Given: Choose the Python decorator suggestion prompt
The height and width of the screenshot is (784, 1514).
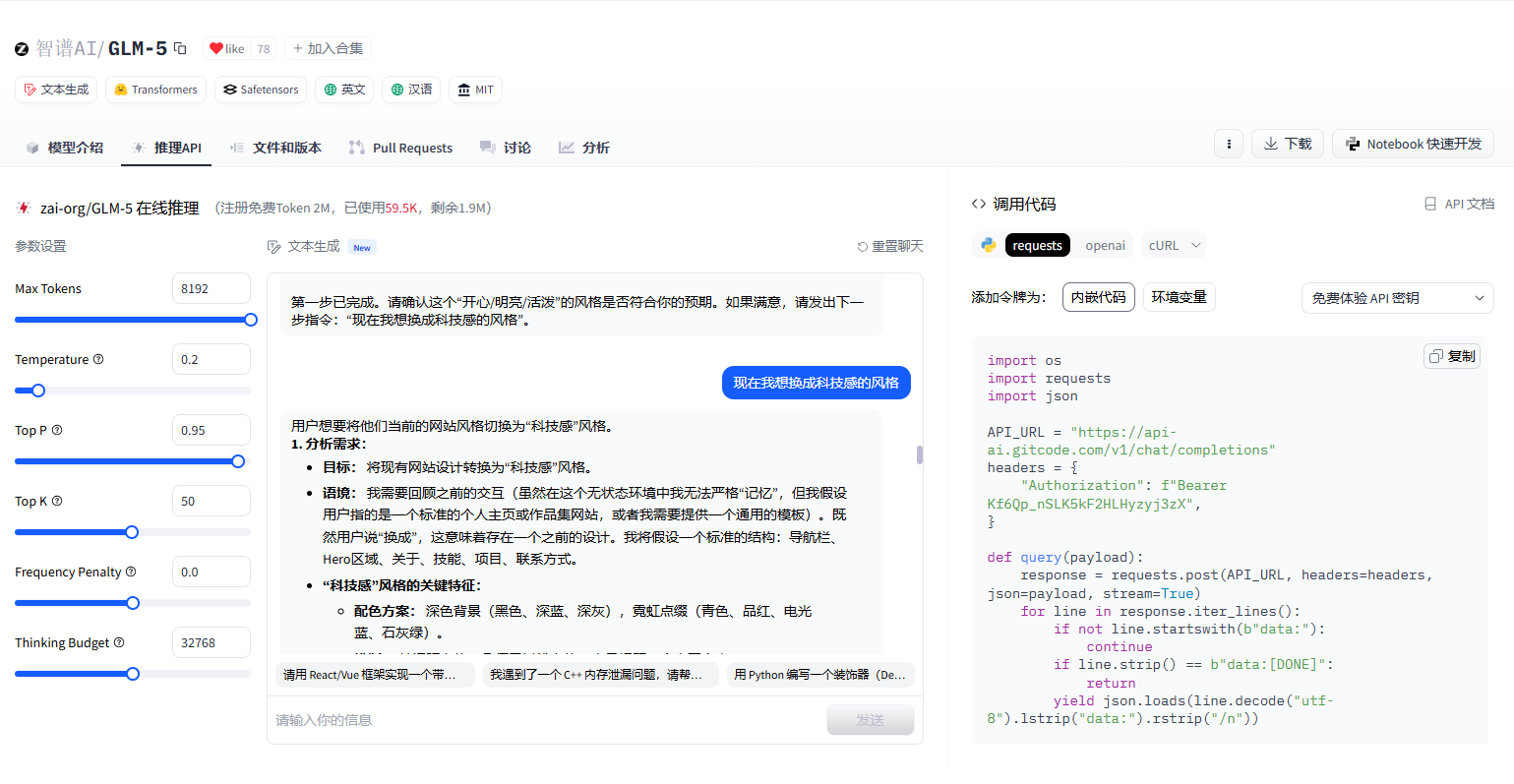Looking at the screenshot, I should 820,675.
